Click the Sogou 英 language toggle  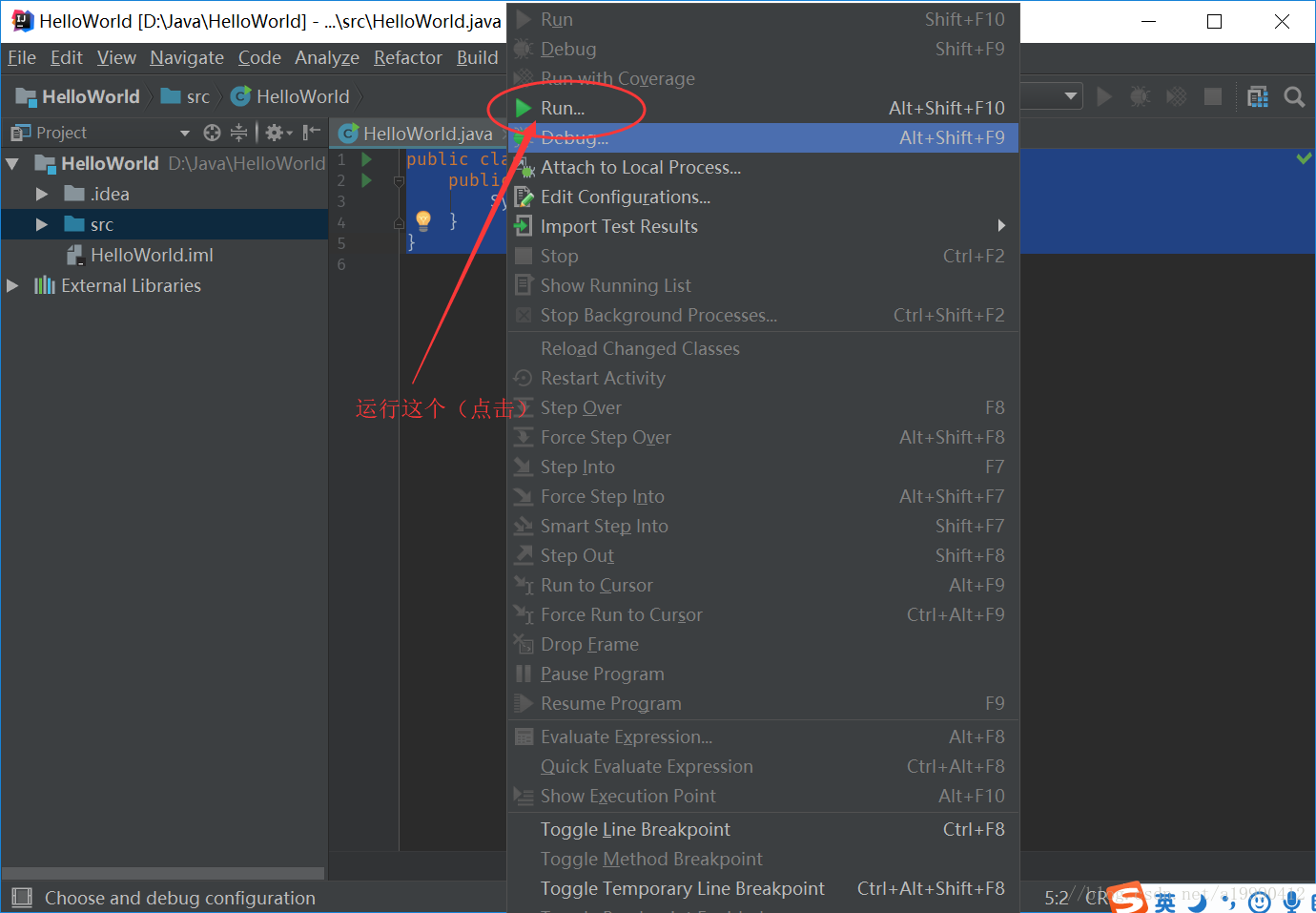(x=1165, y=902)
